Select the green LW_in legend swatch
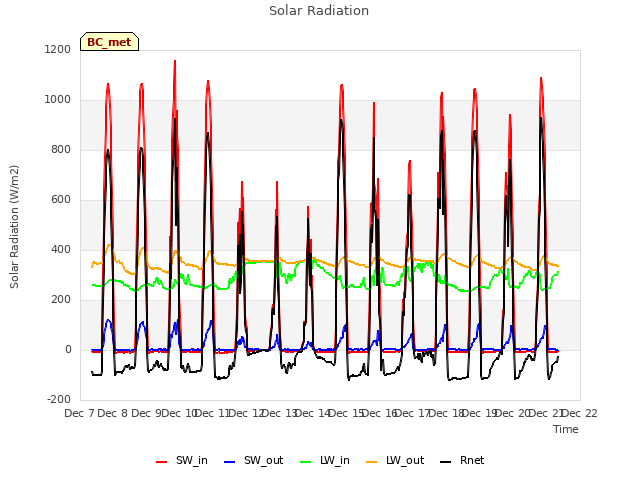This screenshot has height=480, width=640. click(306, 462)
